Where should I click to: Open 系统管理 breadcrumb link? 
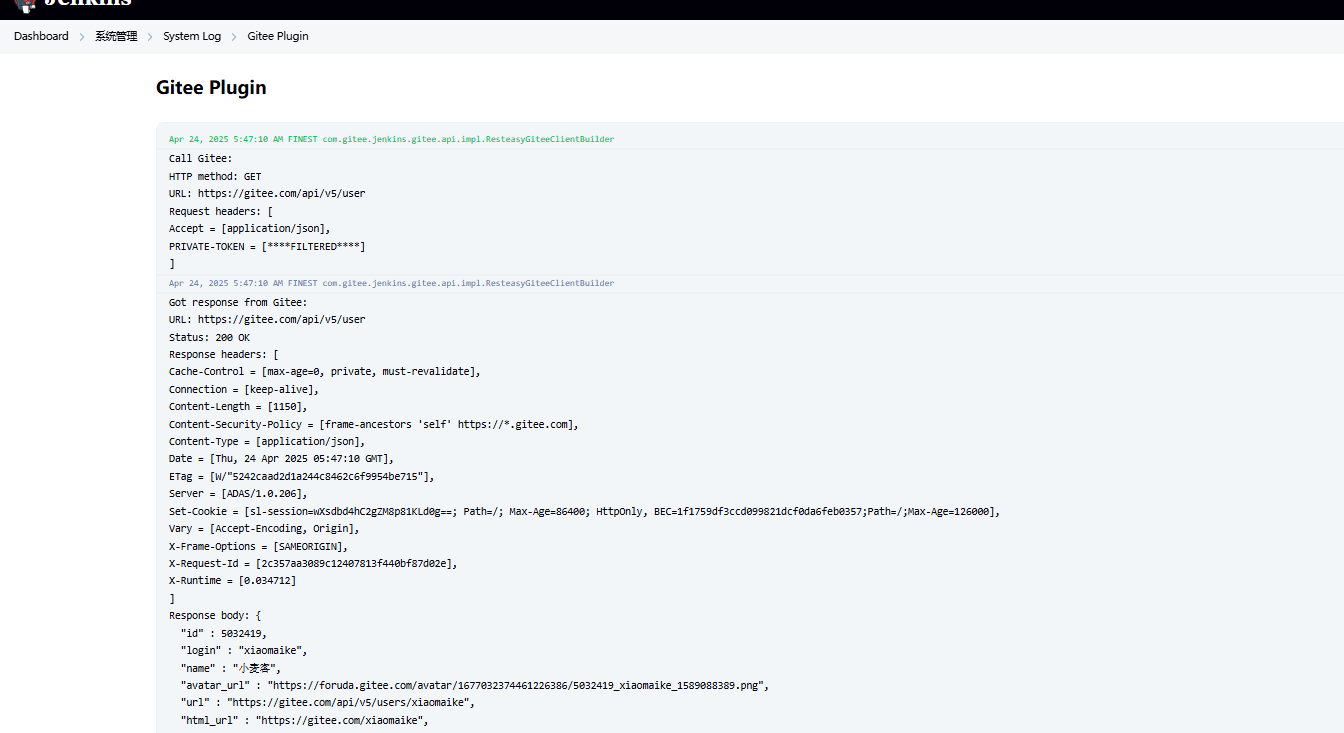click(x=116, y=36)
